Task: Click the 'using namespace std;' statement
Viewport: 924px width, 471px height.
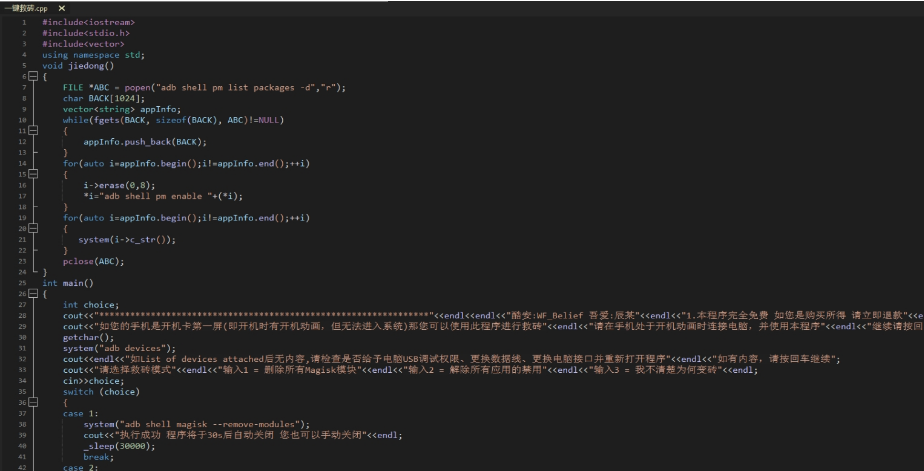Action: (92, 55)
